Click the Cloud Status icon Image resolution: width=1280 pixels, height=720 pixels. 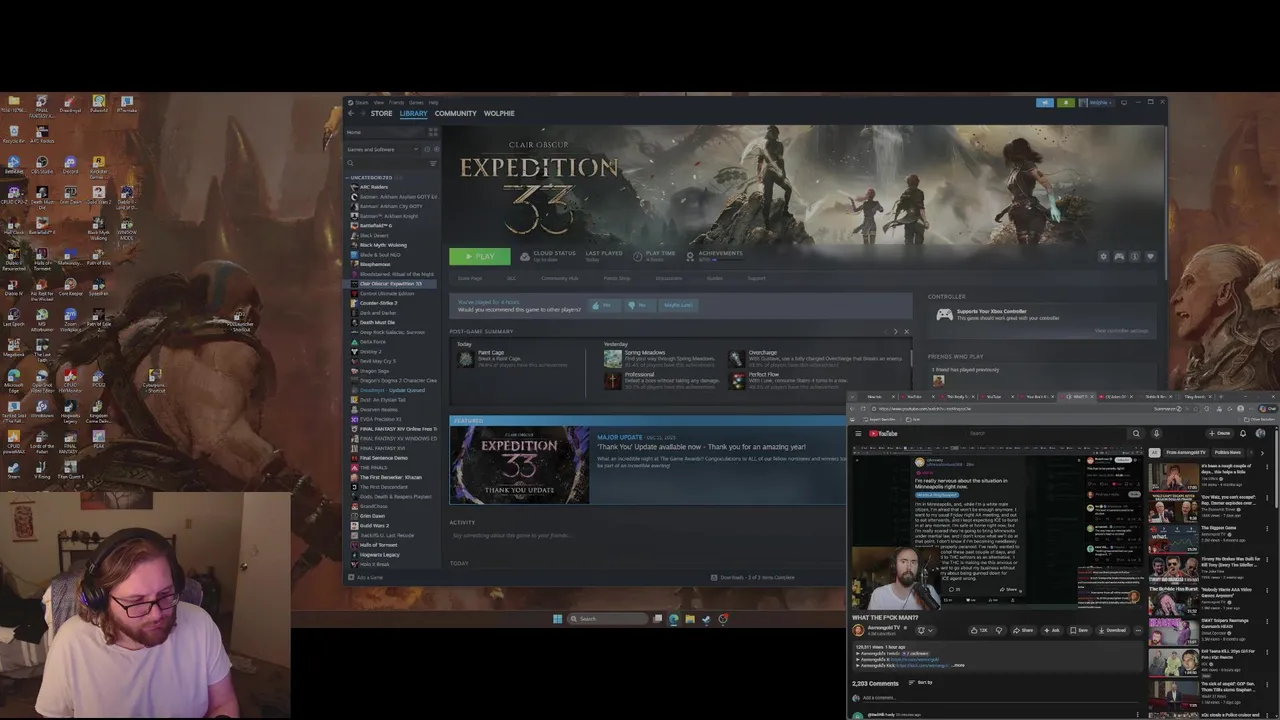(525, 257)
